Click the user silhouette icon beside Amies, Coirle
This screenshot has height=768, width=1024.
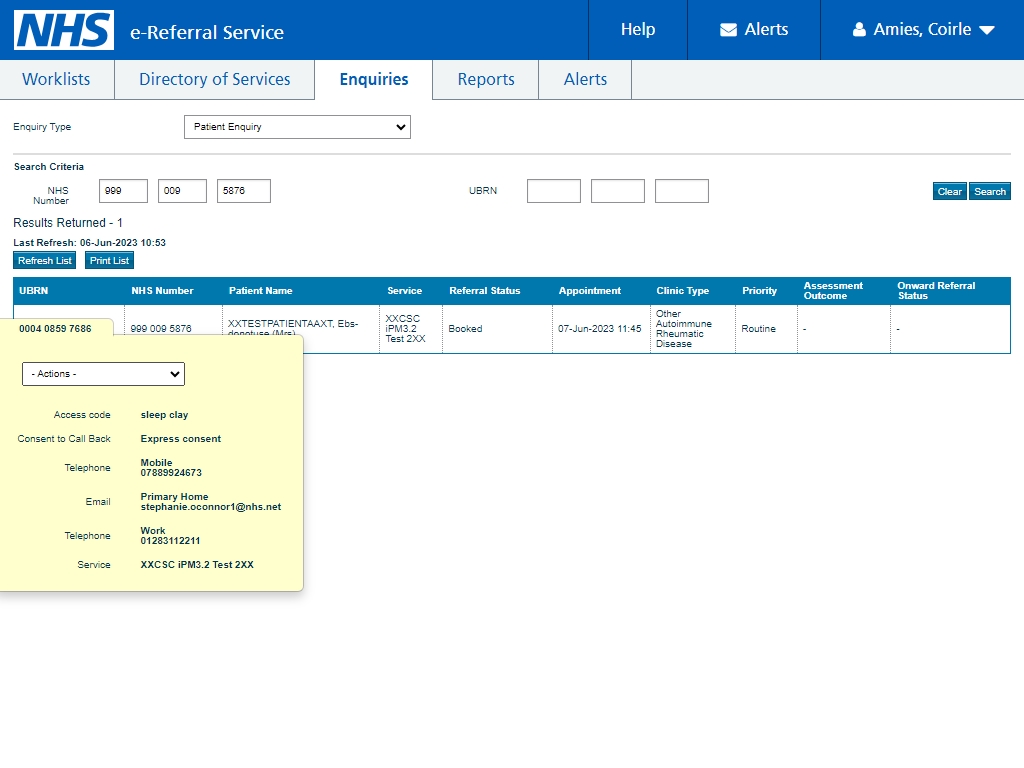click(x=859, y=30)
